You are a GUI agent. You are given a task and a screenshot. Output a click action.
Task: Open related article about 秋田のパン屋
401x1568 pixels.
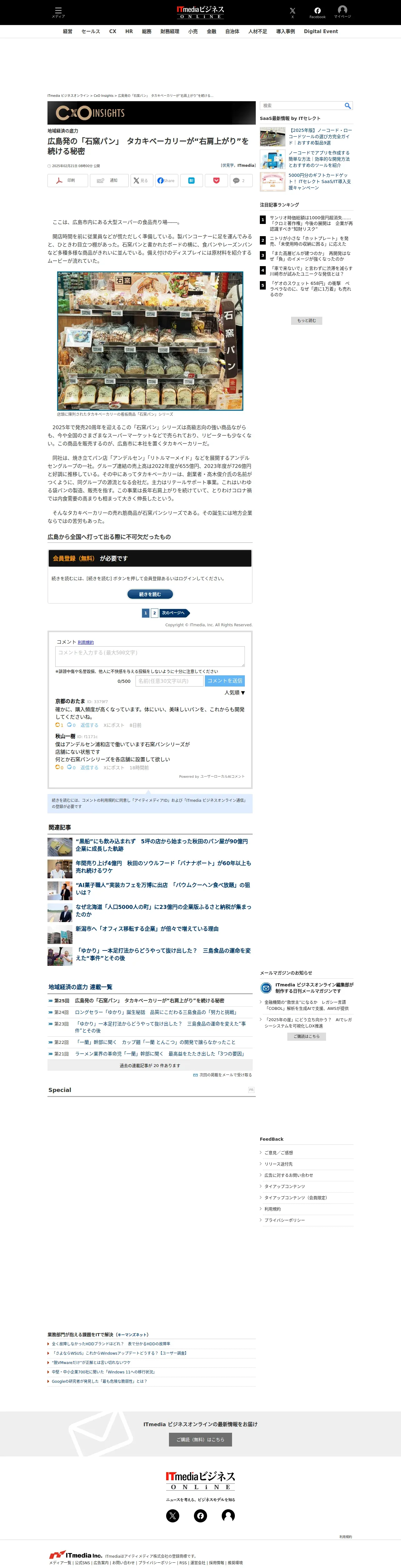161,845
